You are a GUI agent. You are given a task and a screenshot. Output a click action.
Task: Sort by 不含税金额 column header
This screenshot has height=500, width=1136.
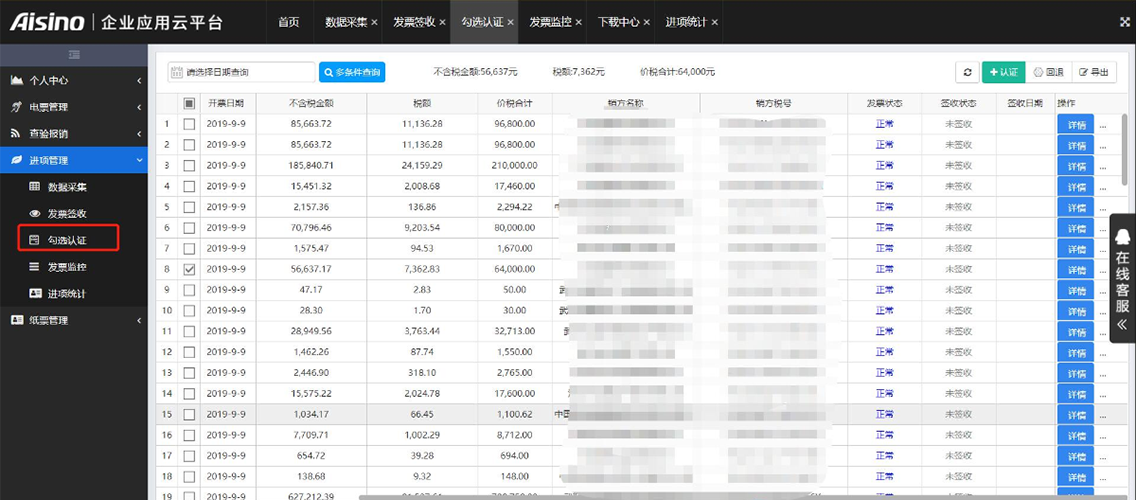point(311,104)
